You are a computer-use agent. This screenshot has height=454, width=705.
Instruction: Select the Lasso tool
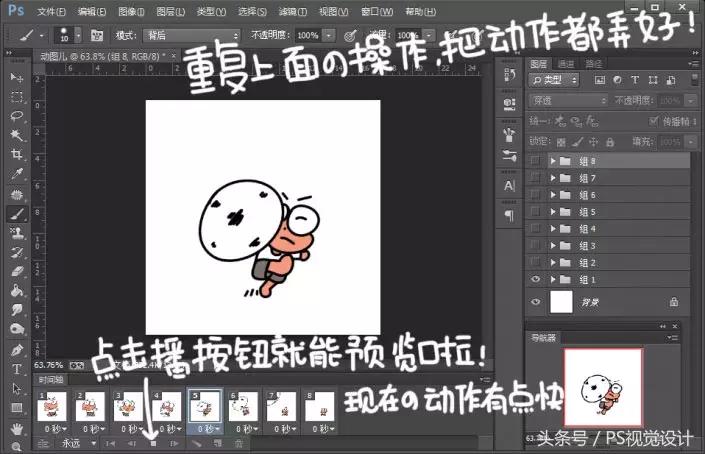[17, 116]
